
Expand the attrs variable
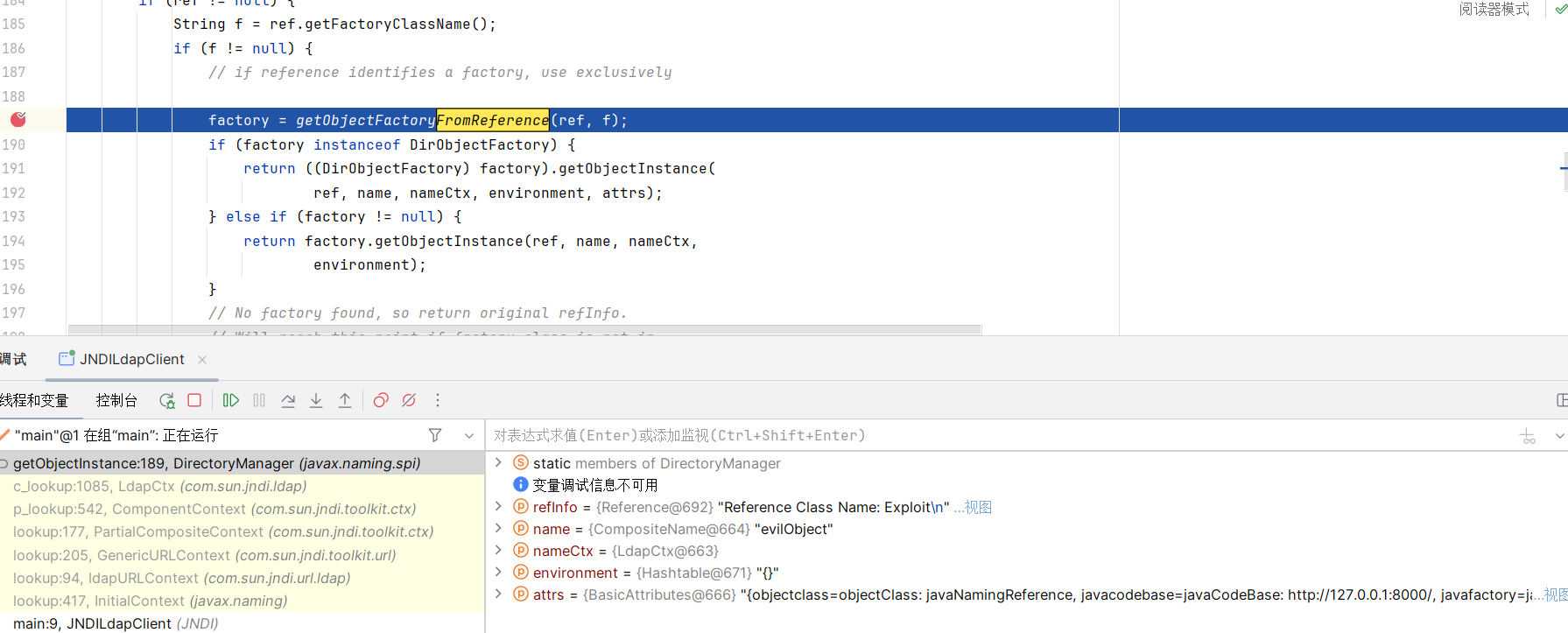point(498,594)
